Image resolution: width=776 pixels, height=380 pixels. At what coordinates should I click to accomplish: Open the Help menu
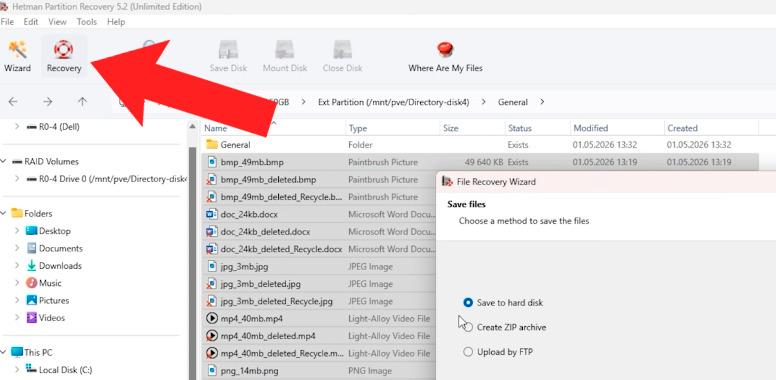pyautogui.click(x=116, y=22)
